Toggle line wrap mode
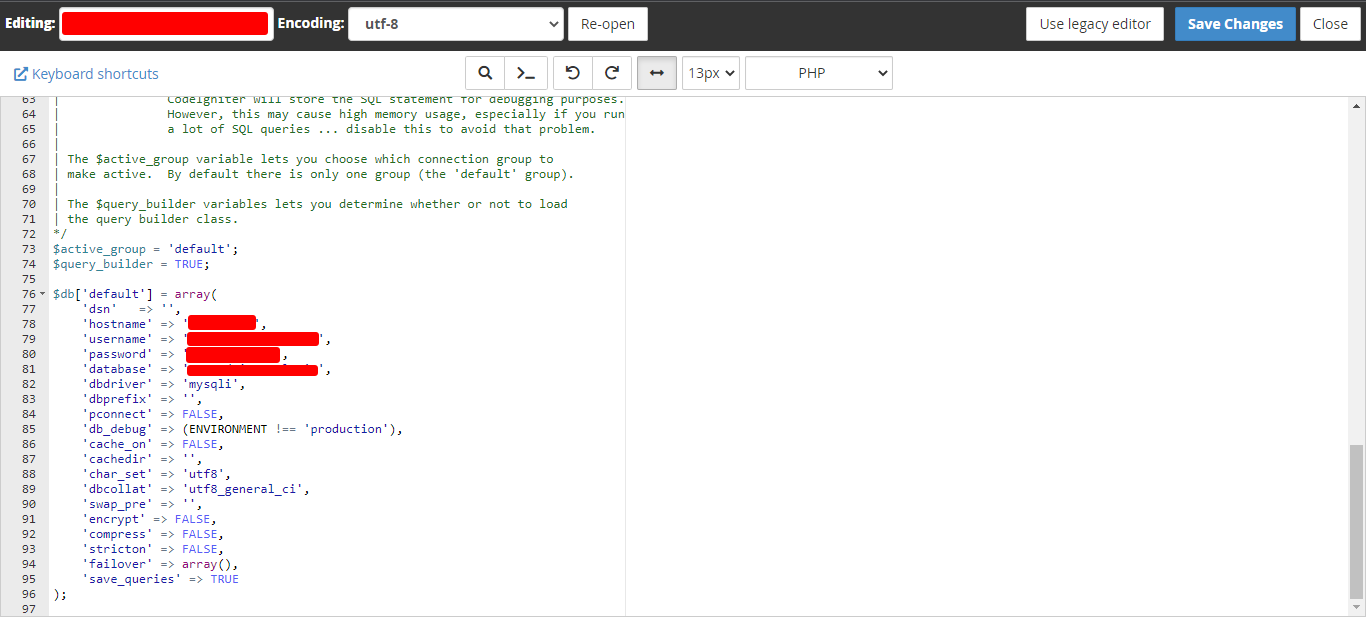The height and width of the screenshot is (632, 1366). tap(657, 73)
